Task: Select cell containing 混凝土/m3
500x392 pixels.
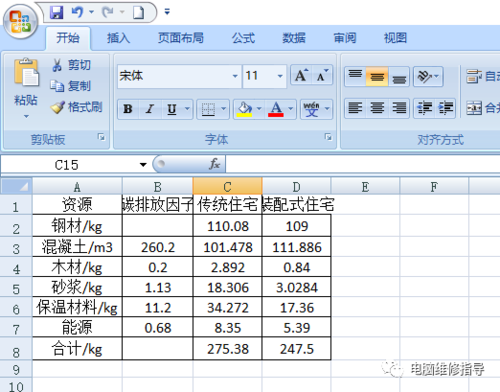Action: [x=77, y=247]
